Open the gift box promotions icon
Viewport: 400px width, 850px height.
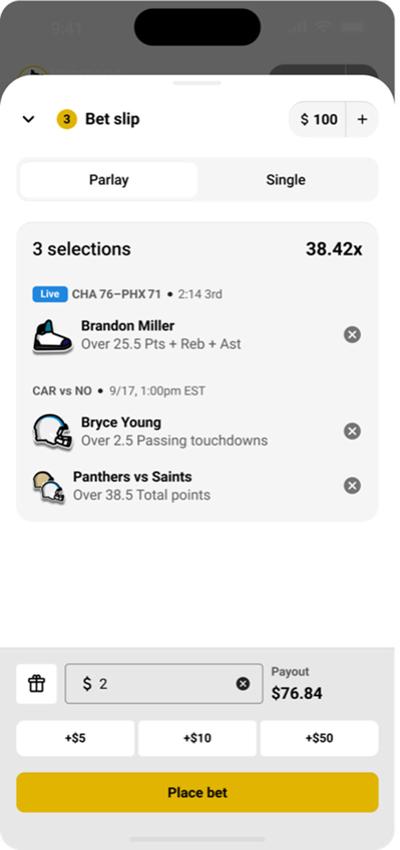coord(36,684)
